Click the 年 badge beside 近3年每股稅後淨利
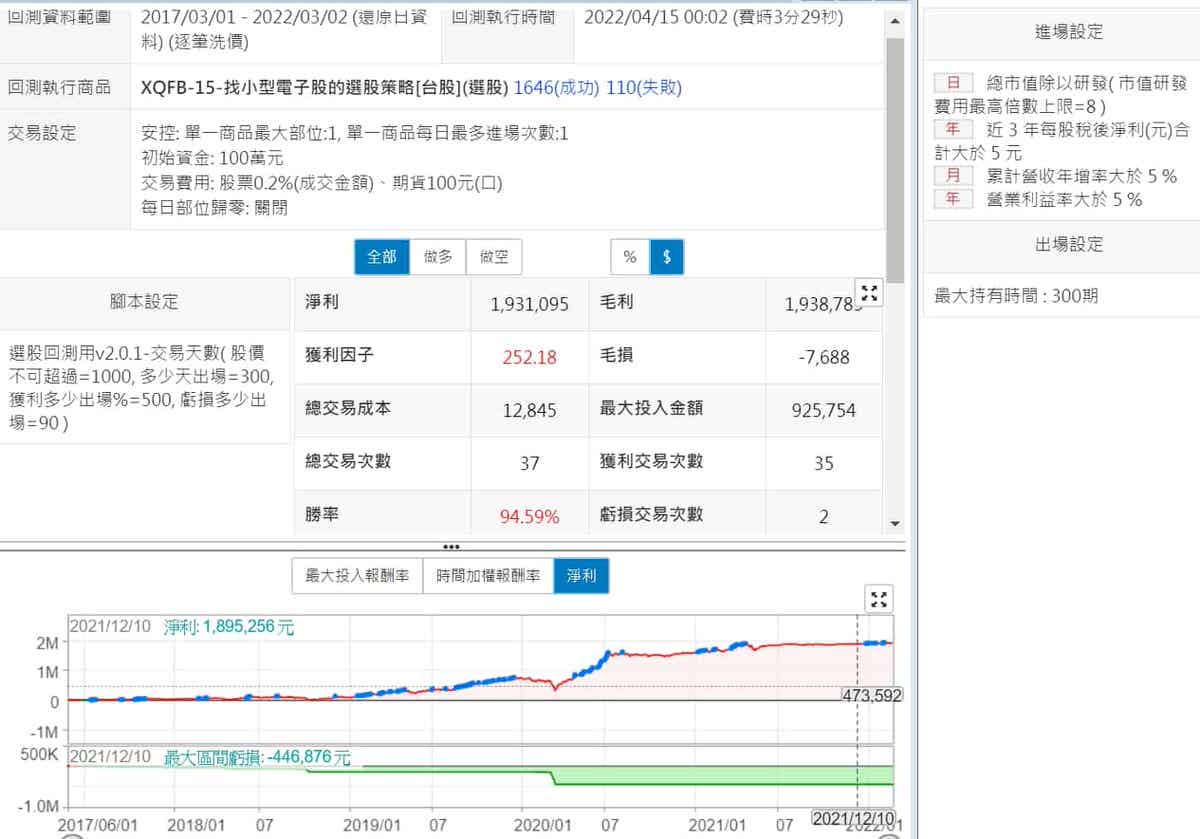 [953, 129]
